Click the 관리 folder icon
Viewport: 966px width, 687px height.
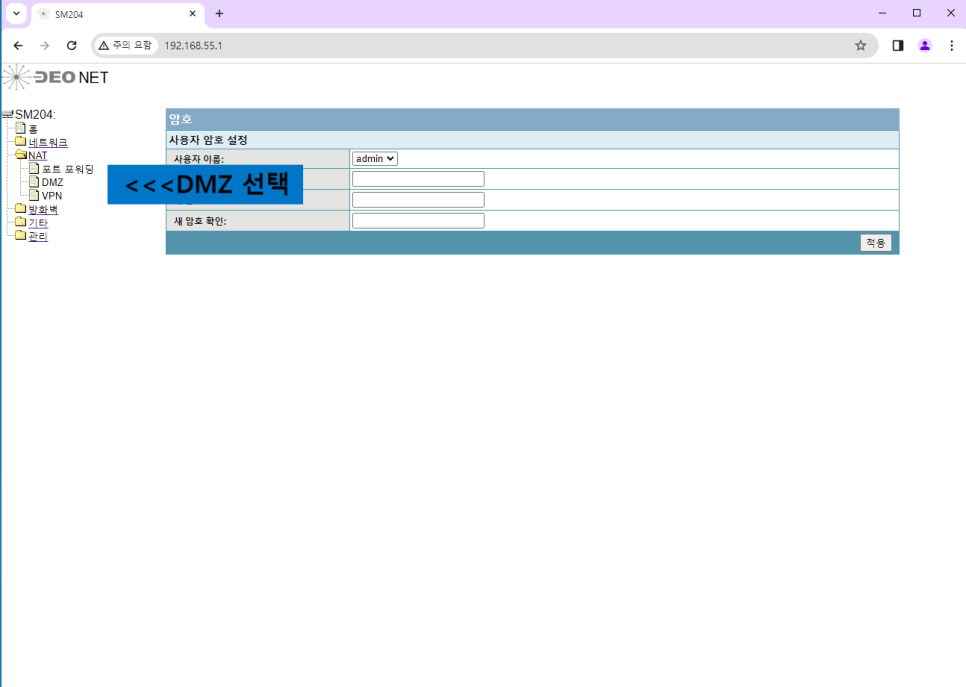click(20, 235)
